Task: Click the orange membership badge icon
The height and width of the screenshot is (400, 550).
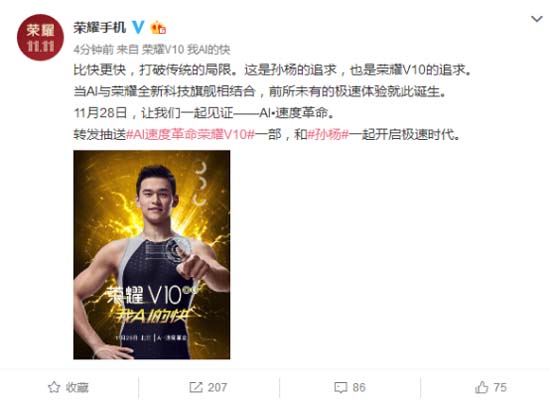Action: pyautogui.click(x=158, y=27)
